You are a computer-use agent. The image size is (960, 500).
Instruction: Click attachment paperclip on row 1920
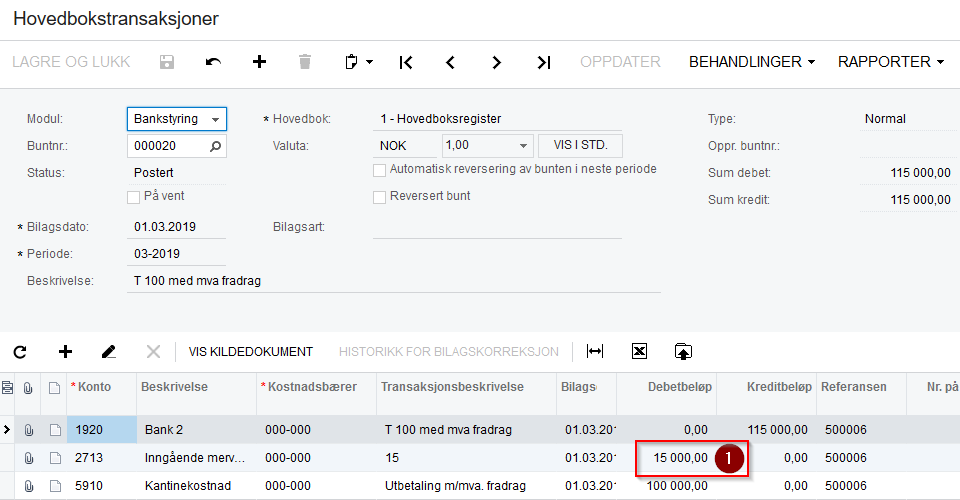click(28, 430)
